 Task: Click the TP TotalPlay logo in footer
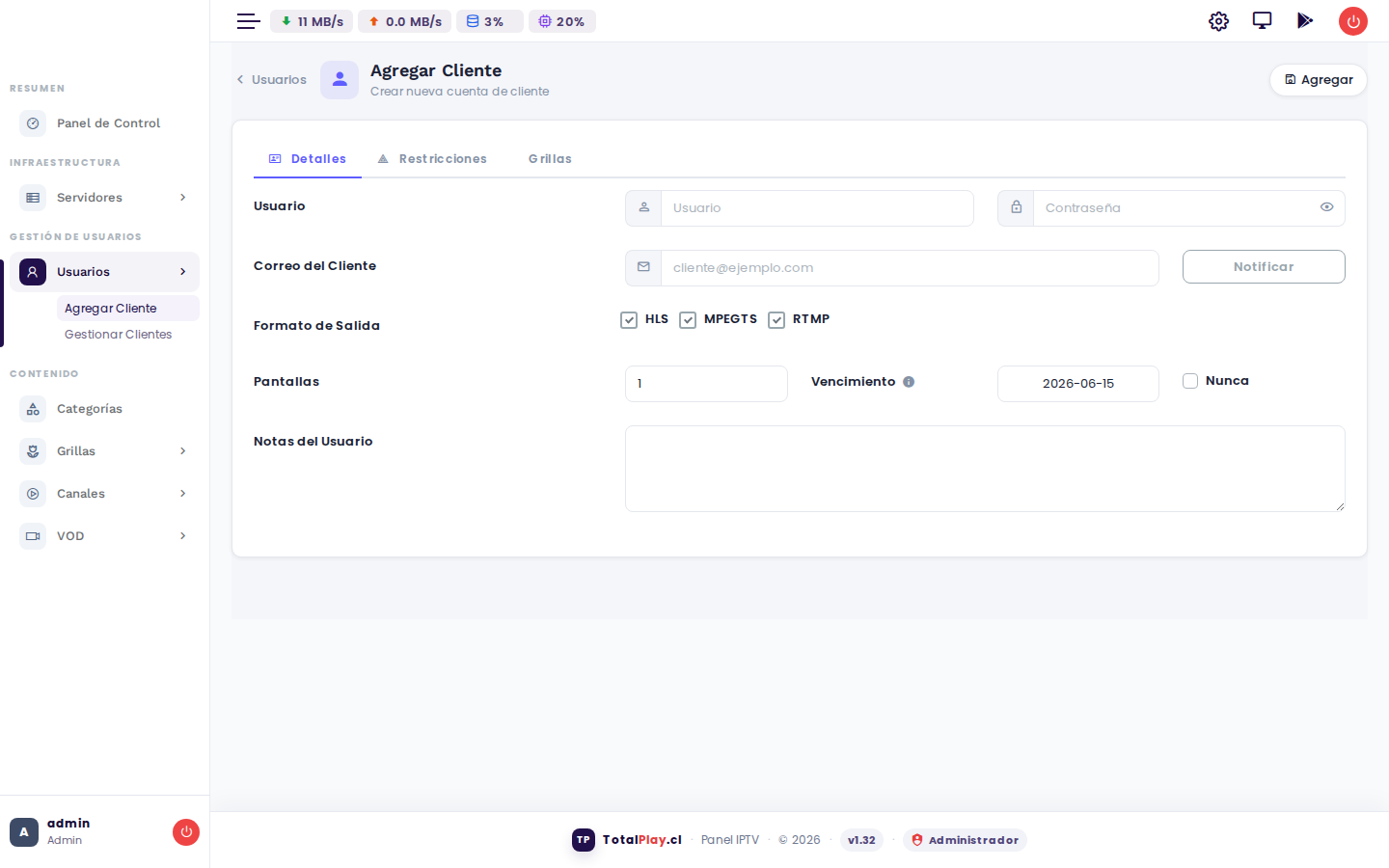pyautogui.click(x=584, y=840)
